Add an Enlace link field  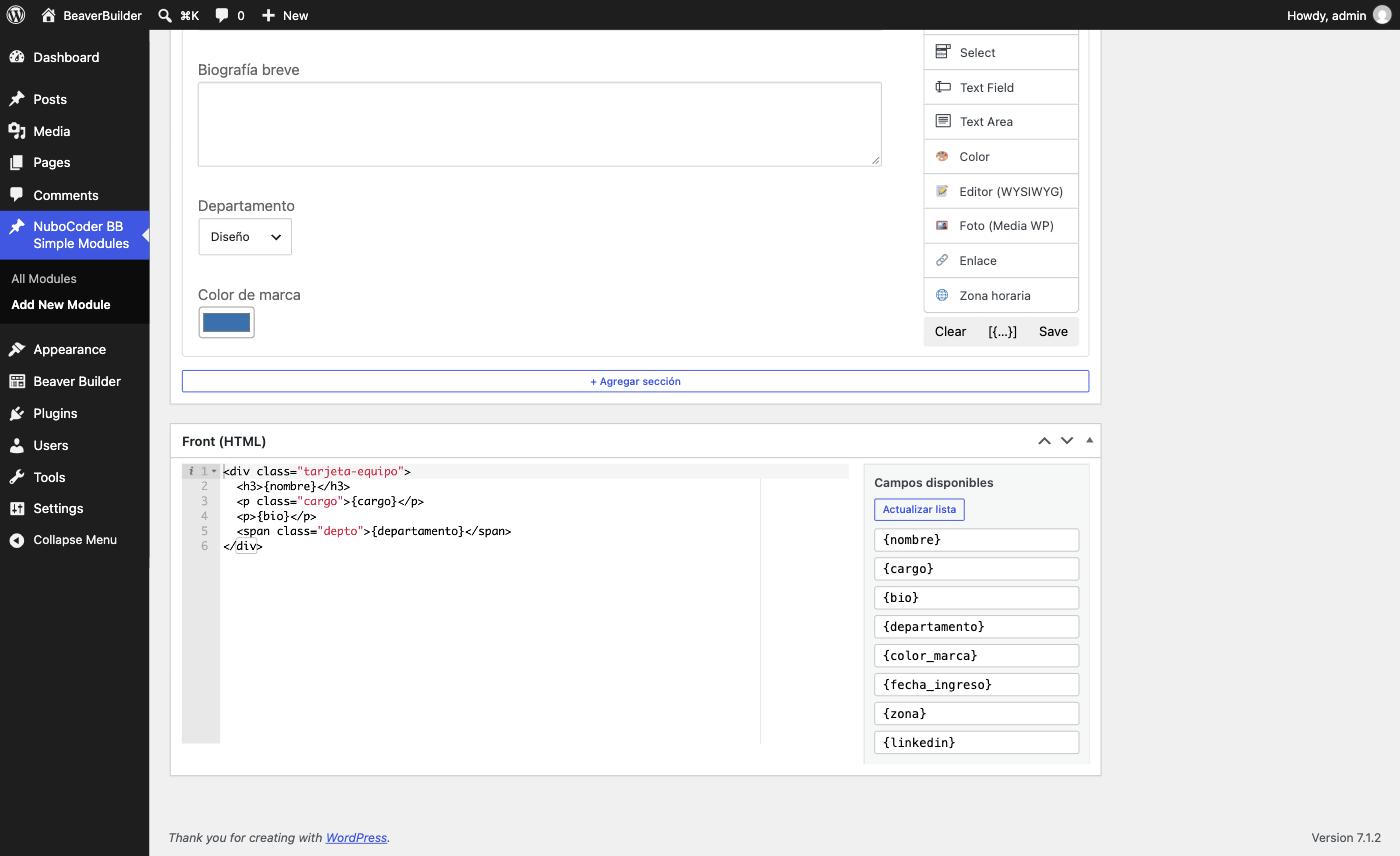pos(1001,260)
